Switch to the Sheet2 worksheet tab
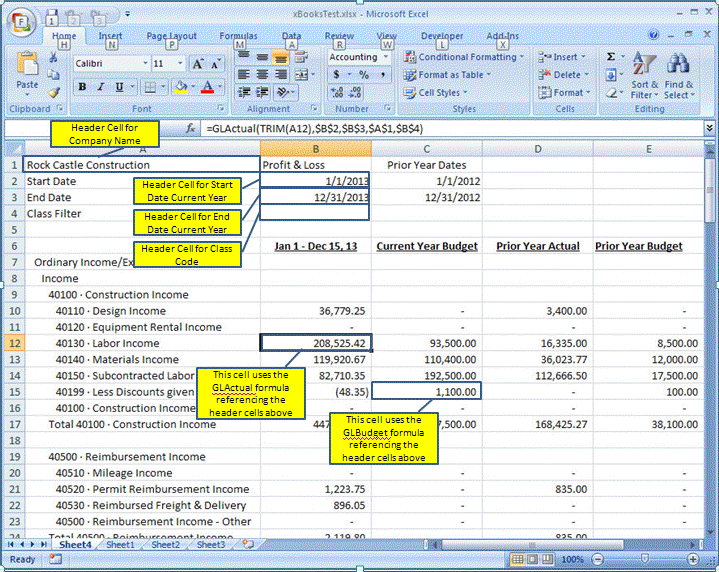Image resolution: width=719 pixels, height=572 pixels. coord(165,545)
